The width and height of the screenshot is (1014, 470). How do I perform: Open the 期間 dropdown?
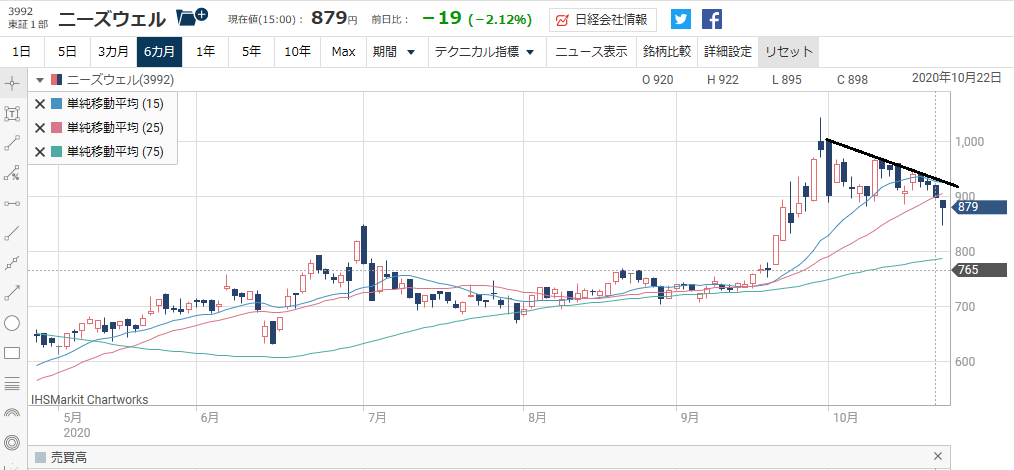tap(394, 52)
